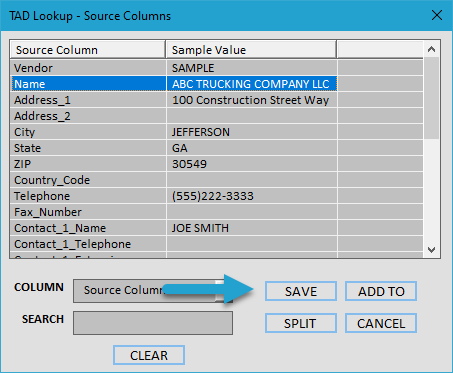This screenshot has height=373, width=453.
Task: Click the CANCEL button
Action: pos(381,323)
